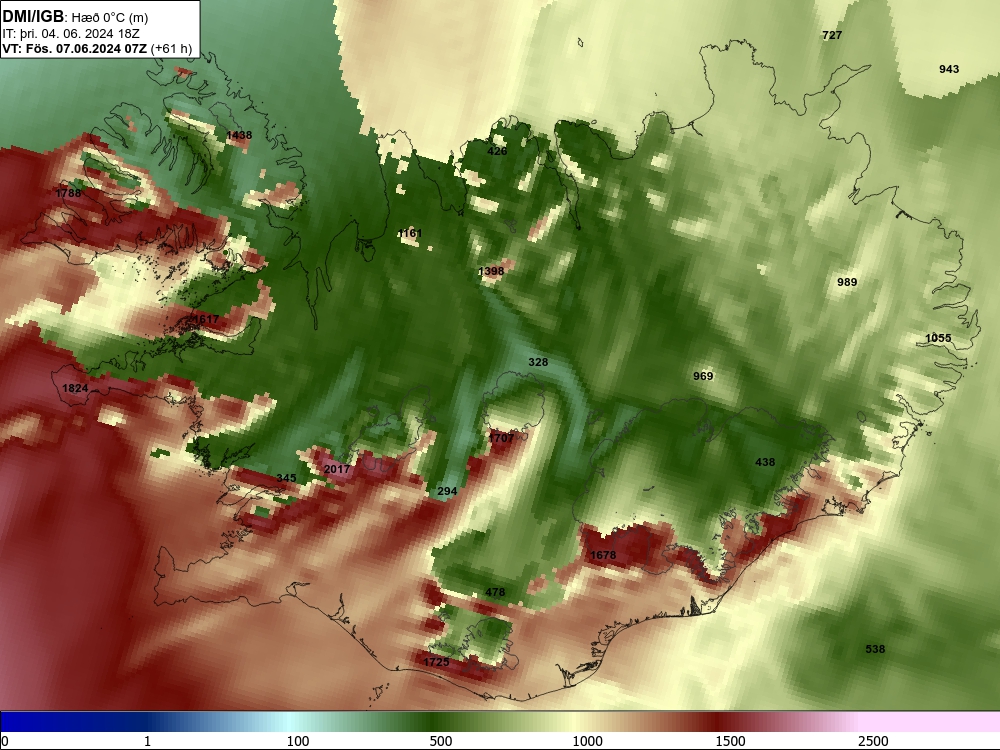Click the 0 tick on color scale

5,741
